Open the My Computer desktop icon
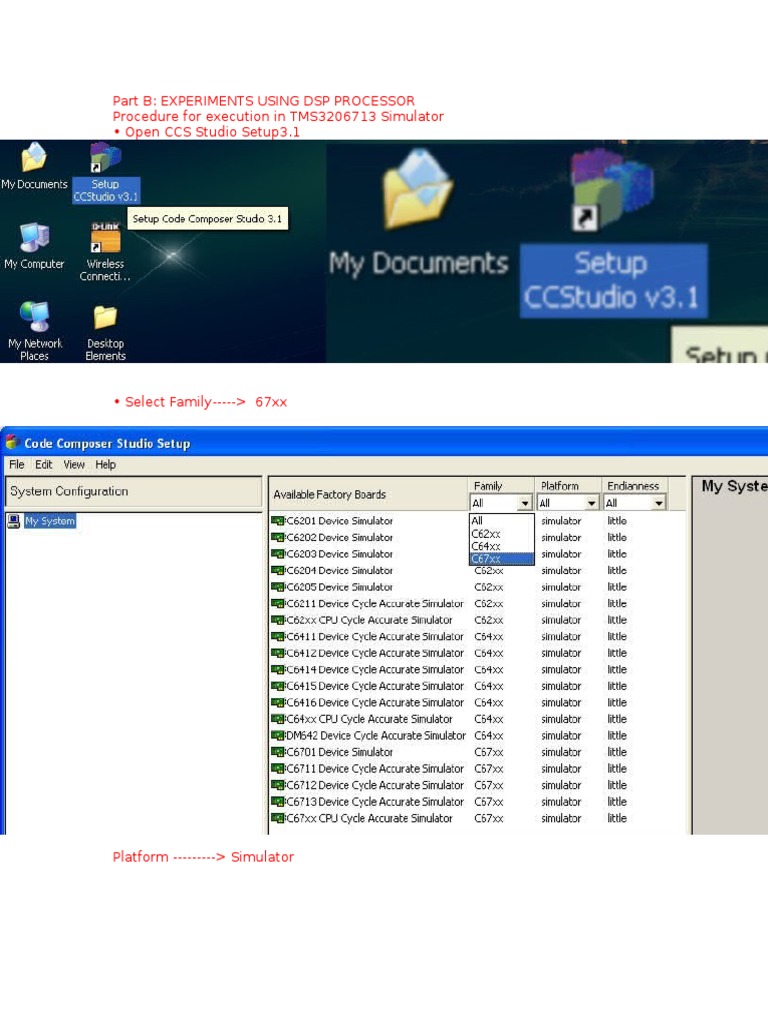 point(34,240)
